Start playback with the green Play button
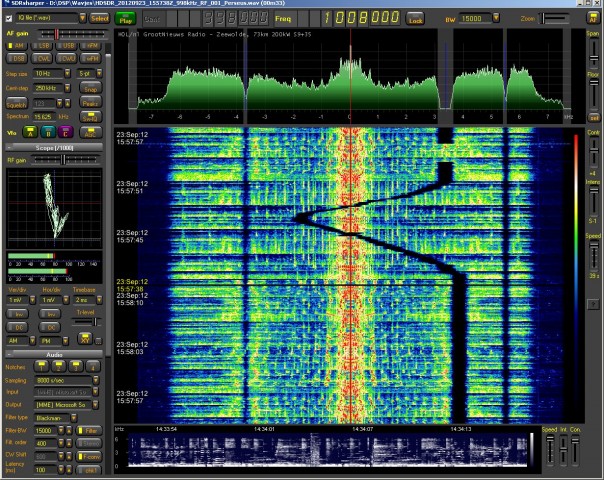The image size is (604, 480). click(126, 19)
